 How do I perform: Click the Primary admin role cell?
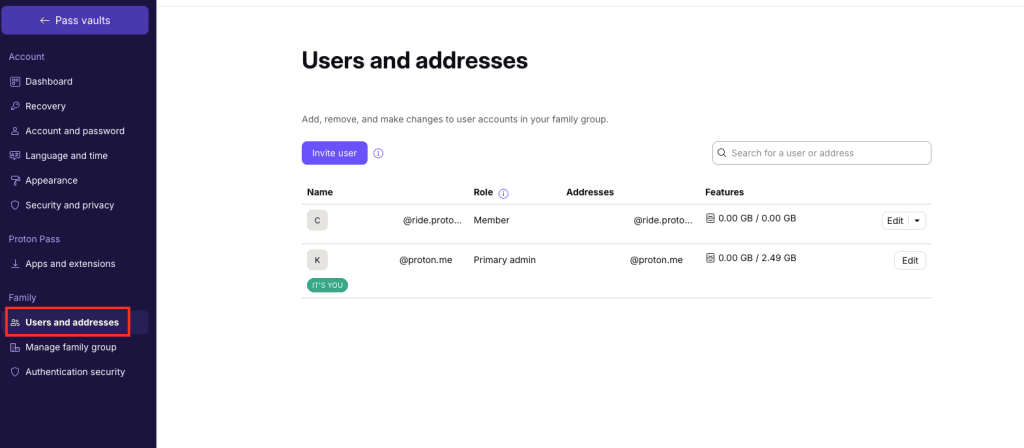tap(505, 260)
